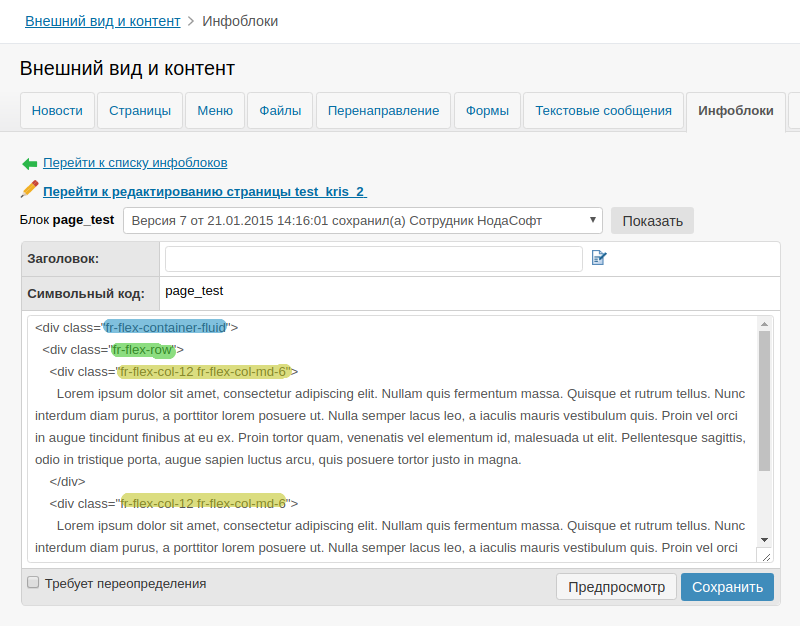Click inside the HTML code text area

point(392,439)
